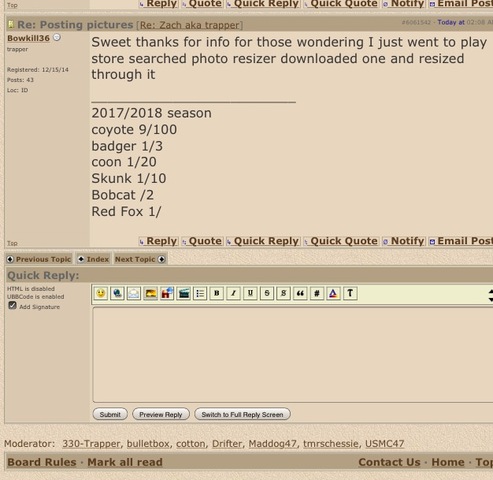Open file upload manager icon
Image resolution: width=493 pixels, height=480 pixels.
pos(167,293)
